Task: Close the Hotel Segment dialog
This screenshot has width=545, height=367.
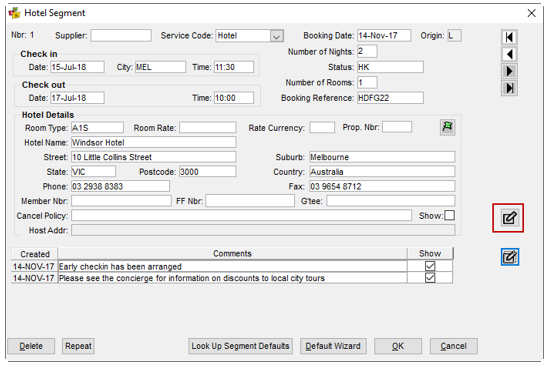Action: click(531, 13)
